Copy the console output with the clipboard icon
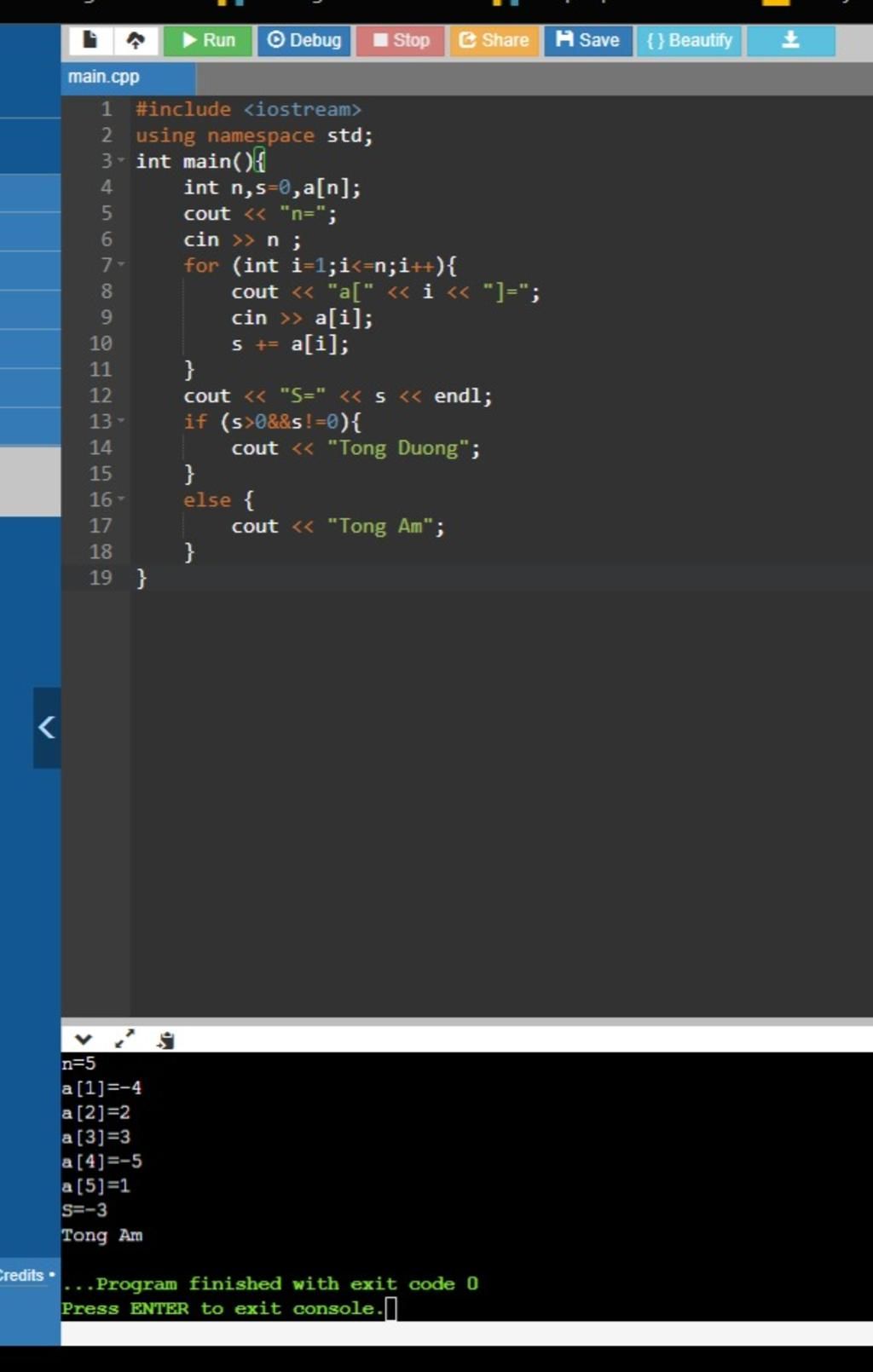This screenshot has width=873, height=1372. pyautogui.click(x=165, y=1040)
